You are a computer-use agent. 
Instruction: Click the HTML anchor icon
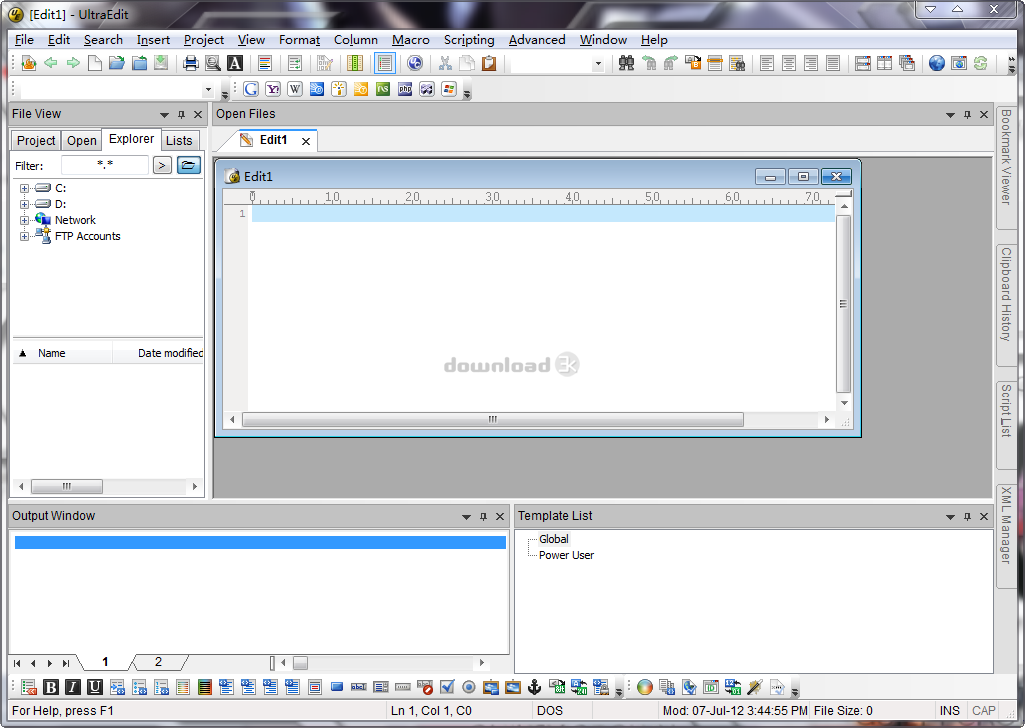(534, 687)
